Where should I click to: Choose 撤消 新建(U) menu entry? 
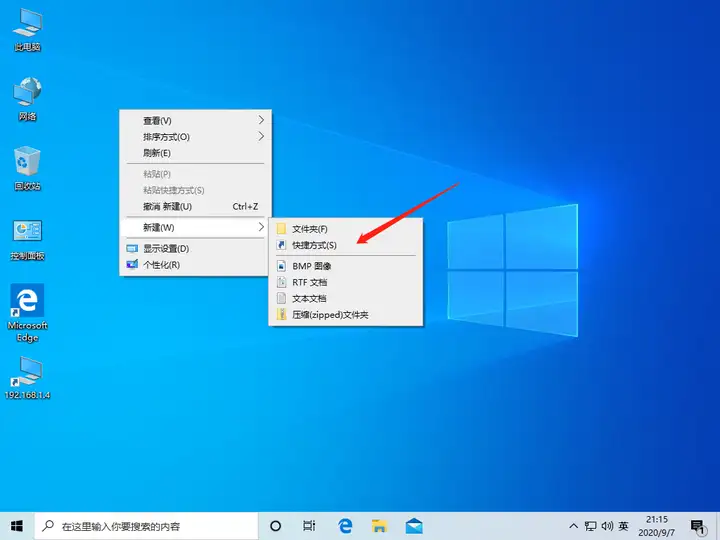tap(196, 207)
